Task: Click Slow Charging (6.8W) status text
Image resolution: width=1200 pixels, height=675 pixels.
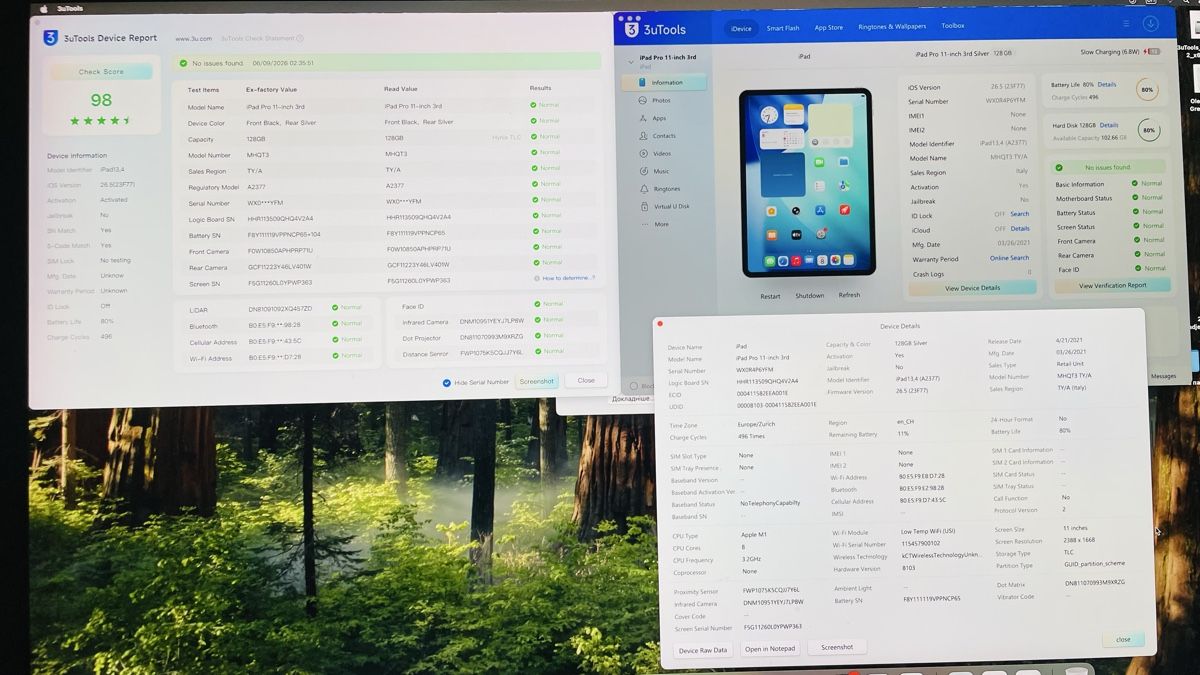Action: [x=1110, y=51]
